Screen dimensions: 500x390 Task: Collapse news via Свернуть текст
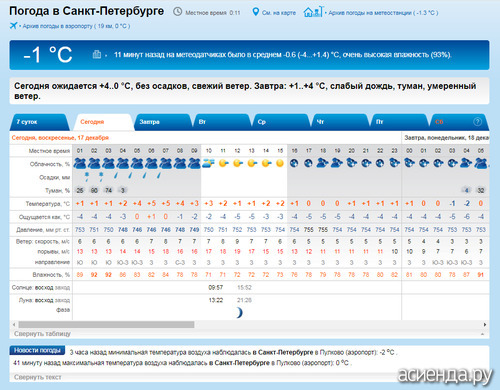pos(37,377)
